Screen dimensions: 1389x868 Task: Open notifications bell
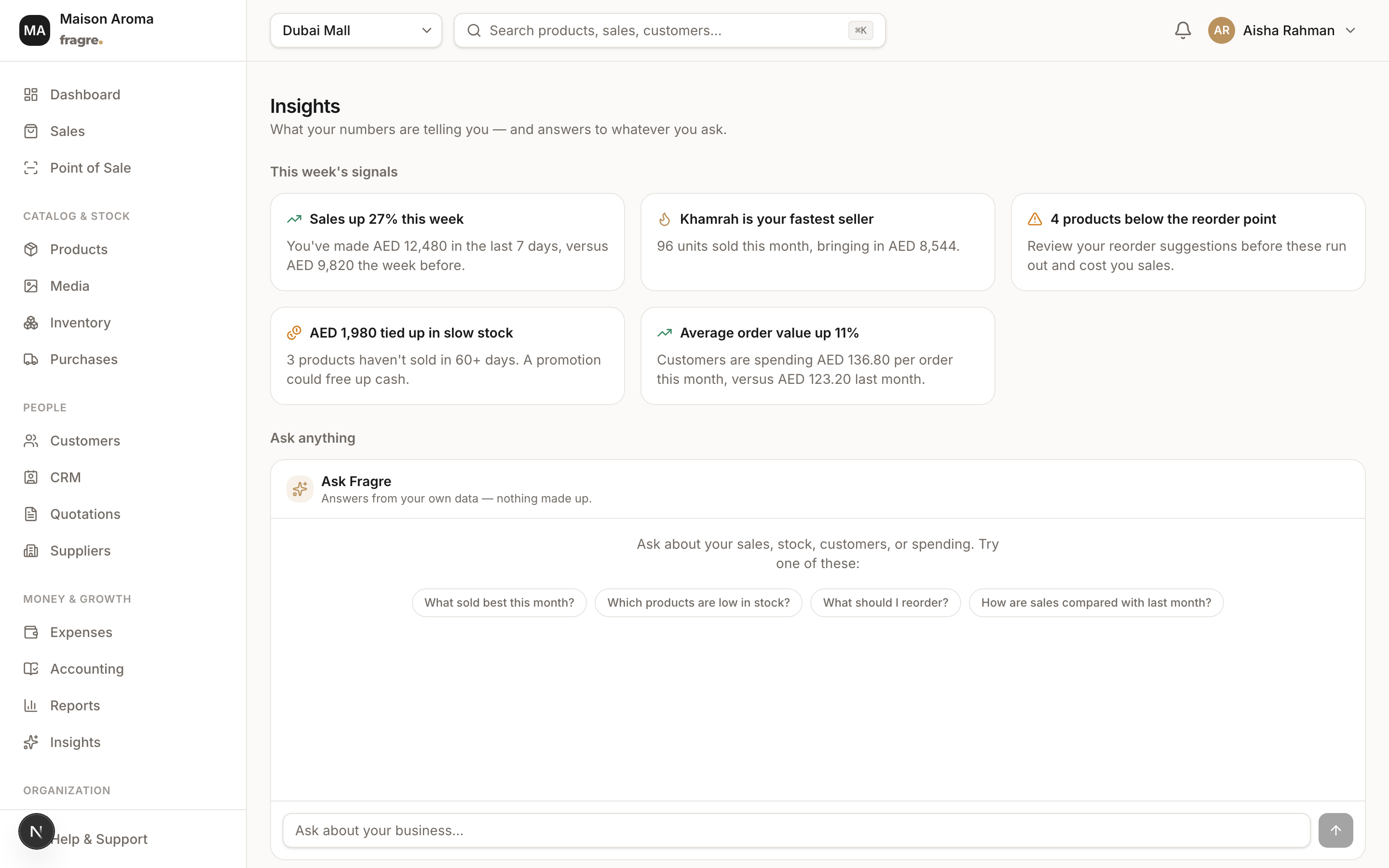1183,30
